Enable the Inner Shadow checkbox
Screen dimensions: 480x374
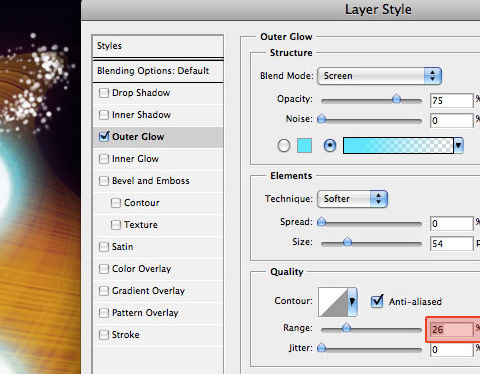(104, 115)
